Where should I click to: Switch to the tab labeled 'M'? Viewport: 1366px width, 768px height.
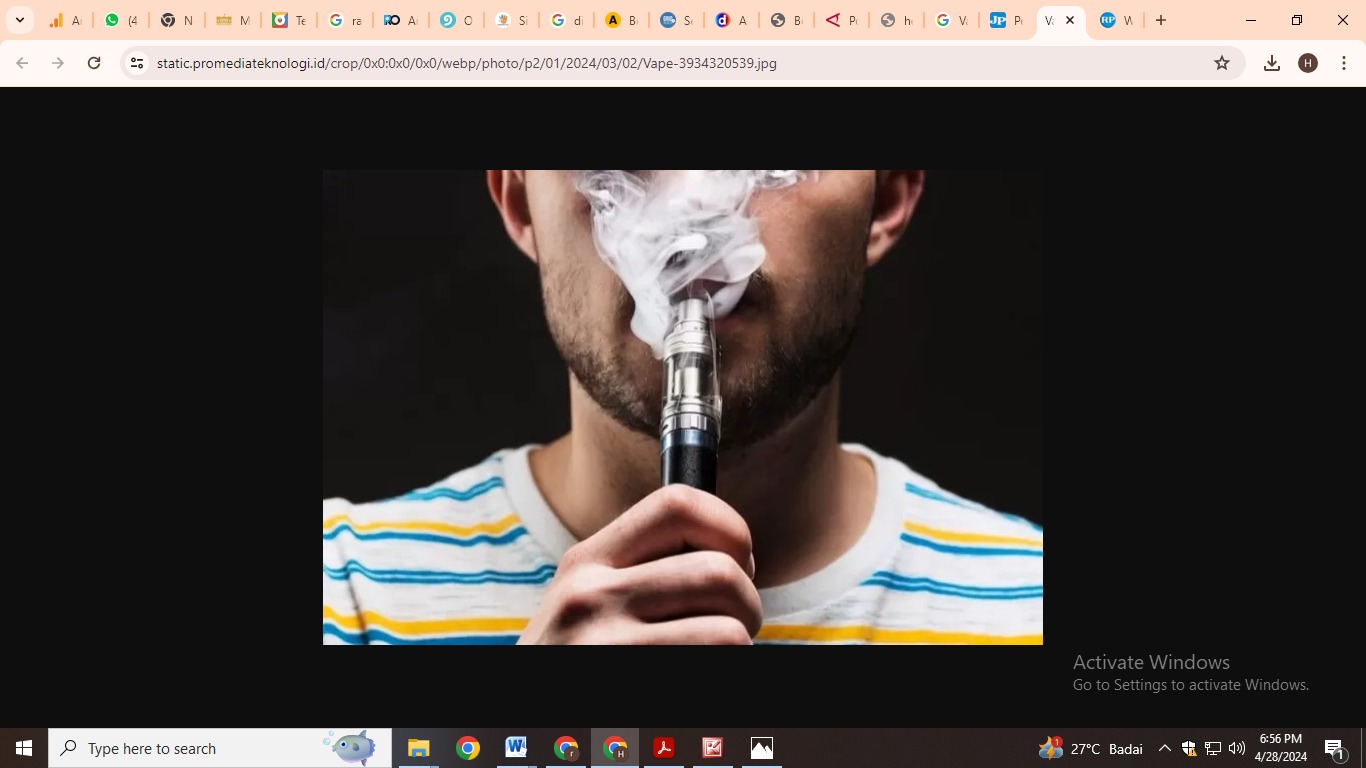(233, 20)
